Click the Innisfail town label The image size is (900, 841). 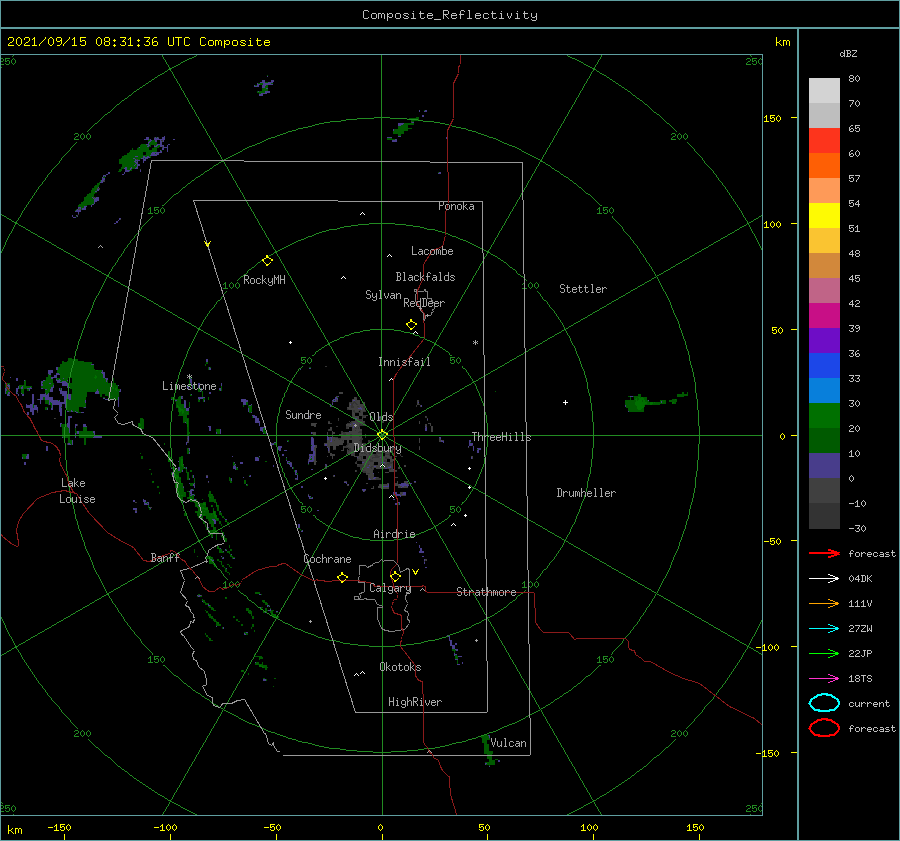(x=404, y=362)
